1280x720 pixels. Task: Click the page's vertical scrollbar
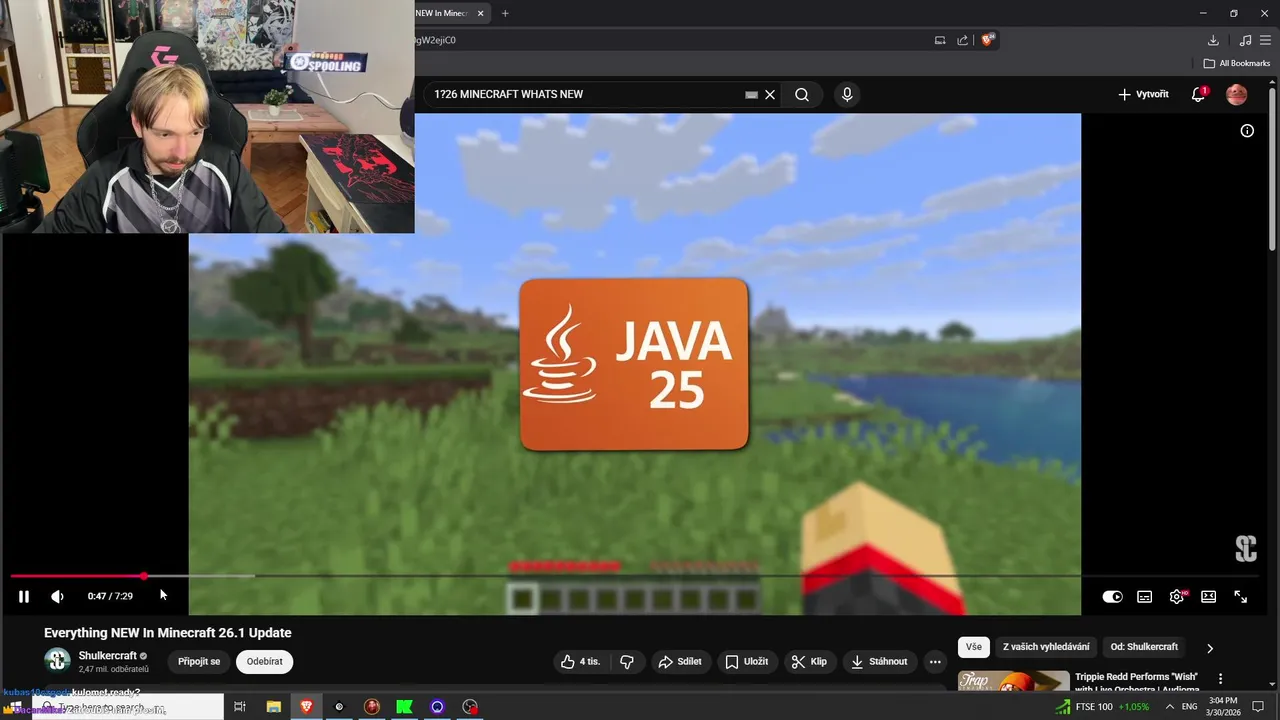(1273, 170)
